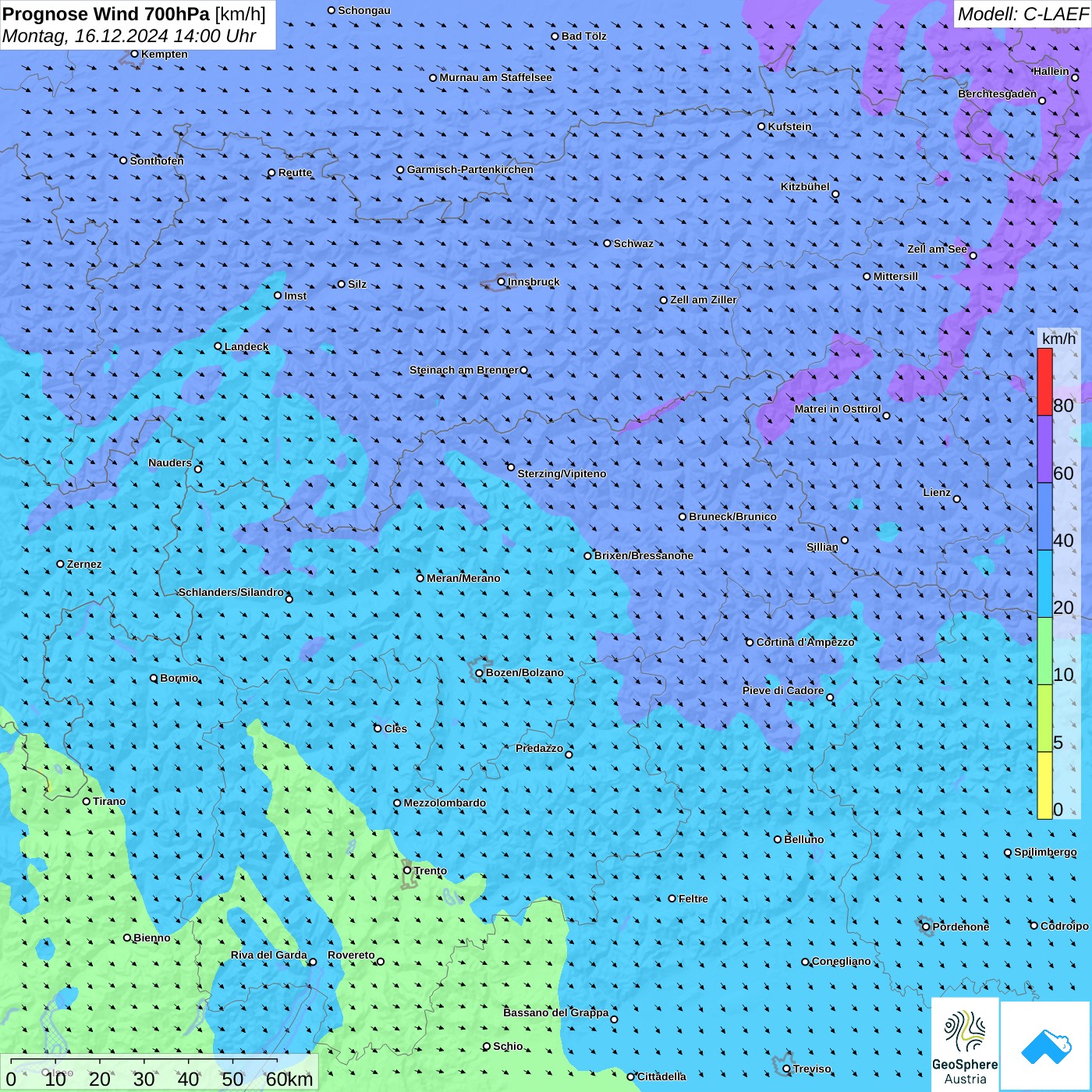This screenshot has height=1092, width=1092.
Task: Click the 'Bruneck/Brunico' label
Action: 732,516
